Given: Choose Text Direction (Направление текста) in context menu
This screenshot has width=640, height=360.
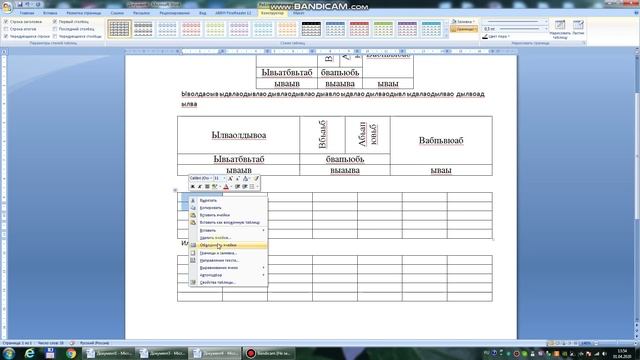Looking at the screenshot, I should (228, 260).
